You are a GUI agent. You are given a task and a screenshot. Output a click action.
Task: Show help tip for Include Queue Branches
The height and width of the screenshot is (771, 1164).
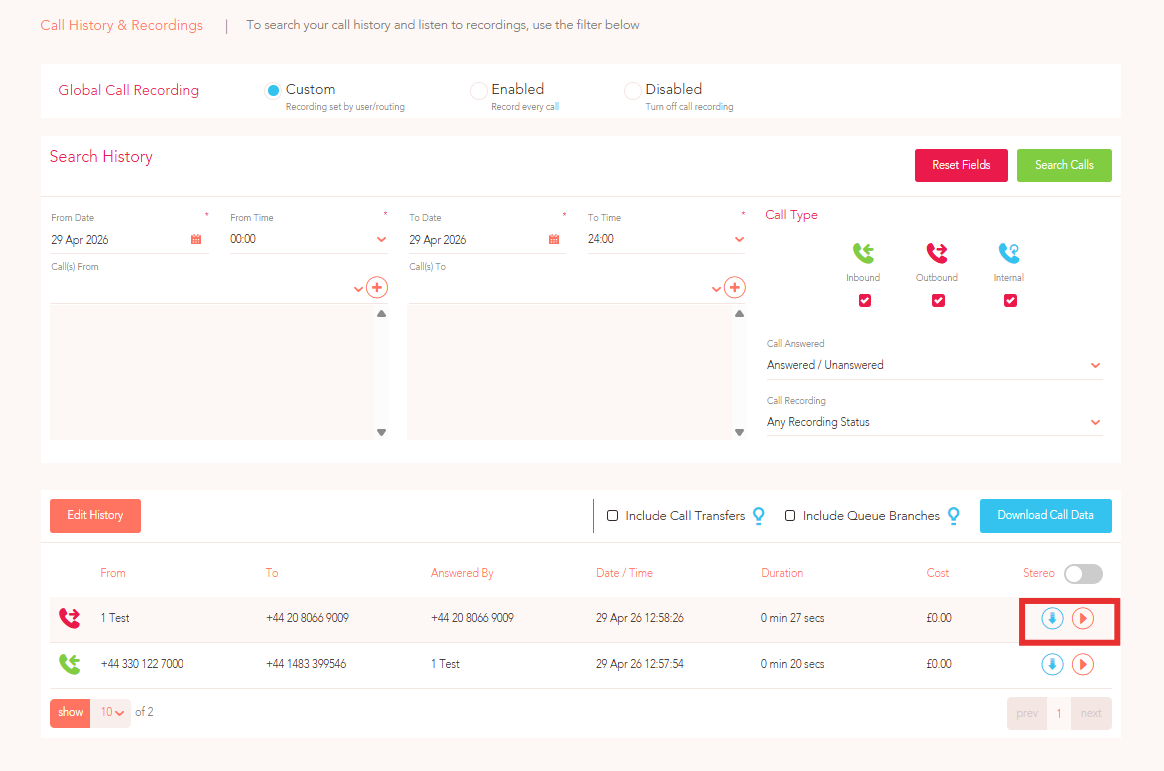click(x=954, y=516)
